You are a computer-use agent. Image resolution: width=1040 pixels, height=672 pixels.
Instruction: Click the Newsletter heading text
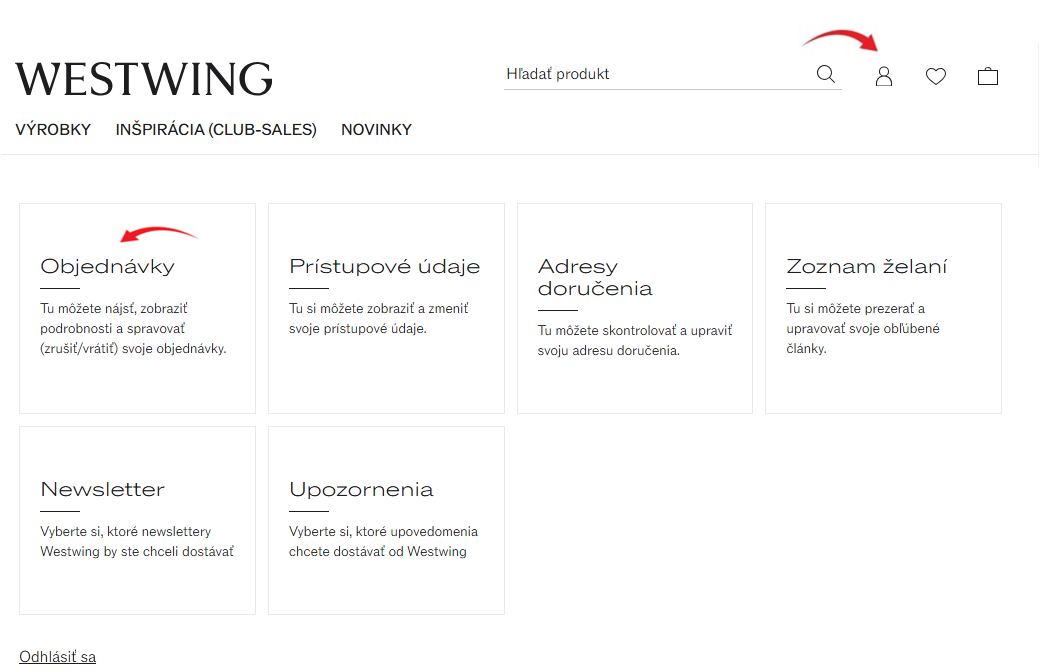[x=103, y=489]
